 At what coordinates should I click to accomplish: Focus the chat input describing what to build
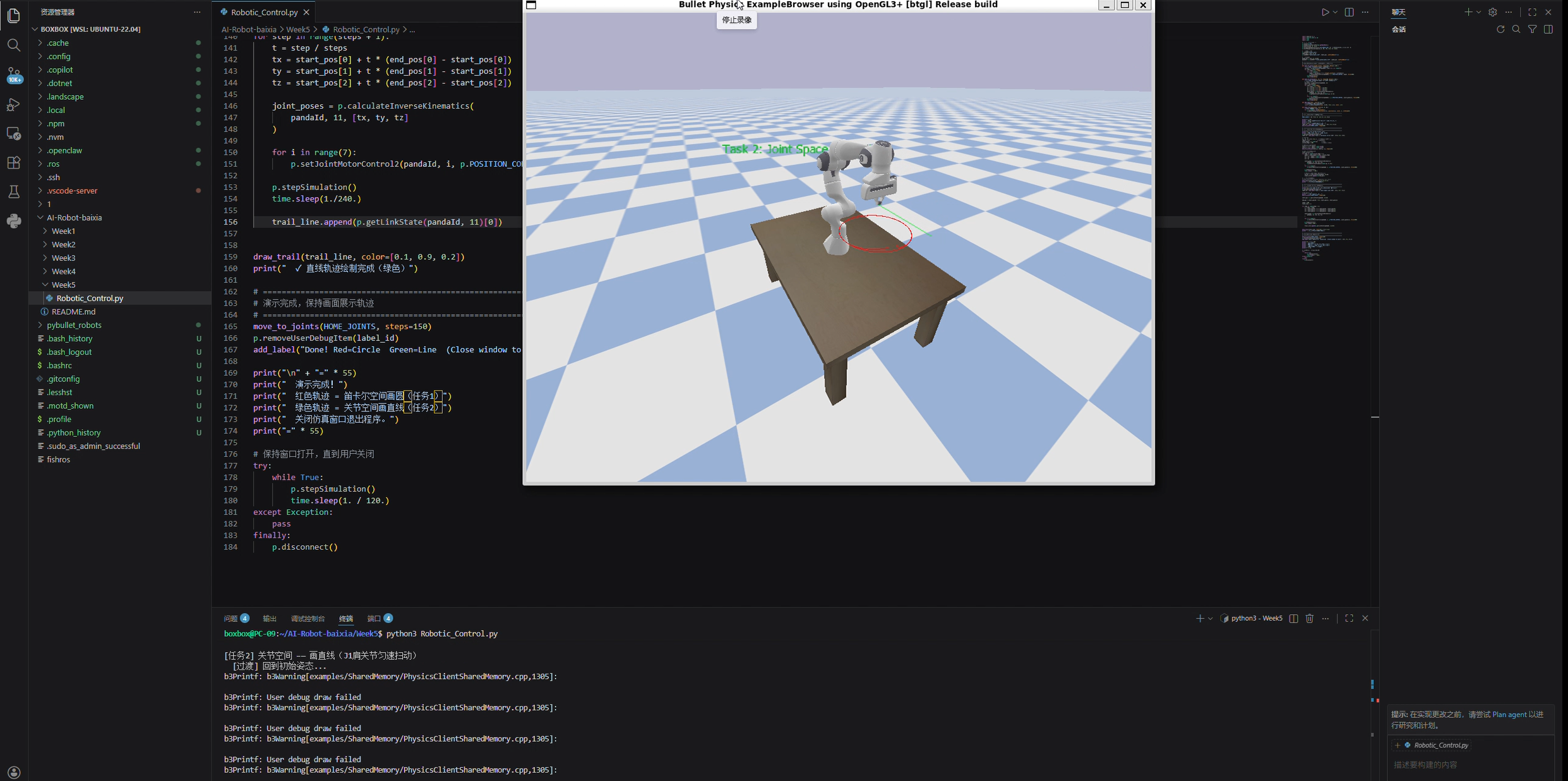pyautogui.click(x=1471, y=765)
